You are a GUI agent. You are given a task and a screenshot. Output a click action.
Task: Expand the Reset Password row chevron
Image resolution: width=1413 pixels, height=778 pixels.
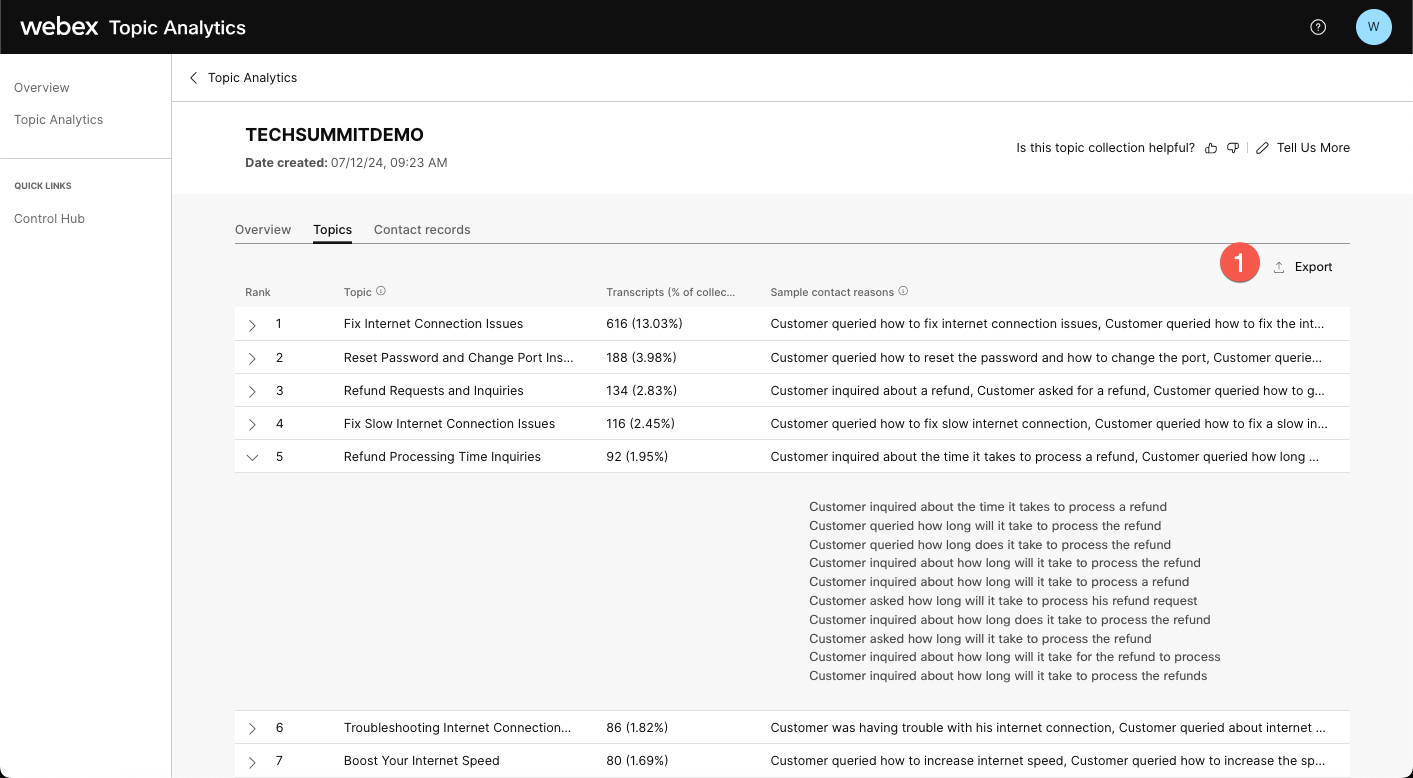click(252, 358)
